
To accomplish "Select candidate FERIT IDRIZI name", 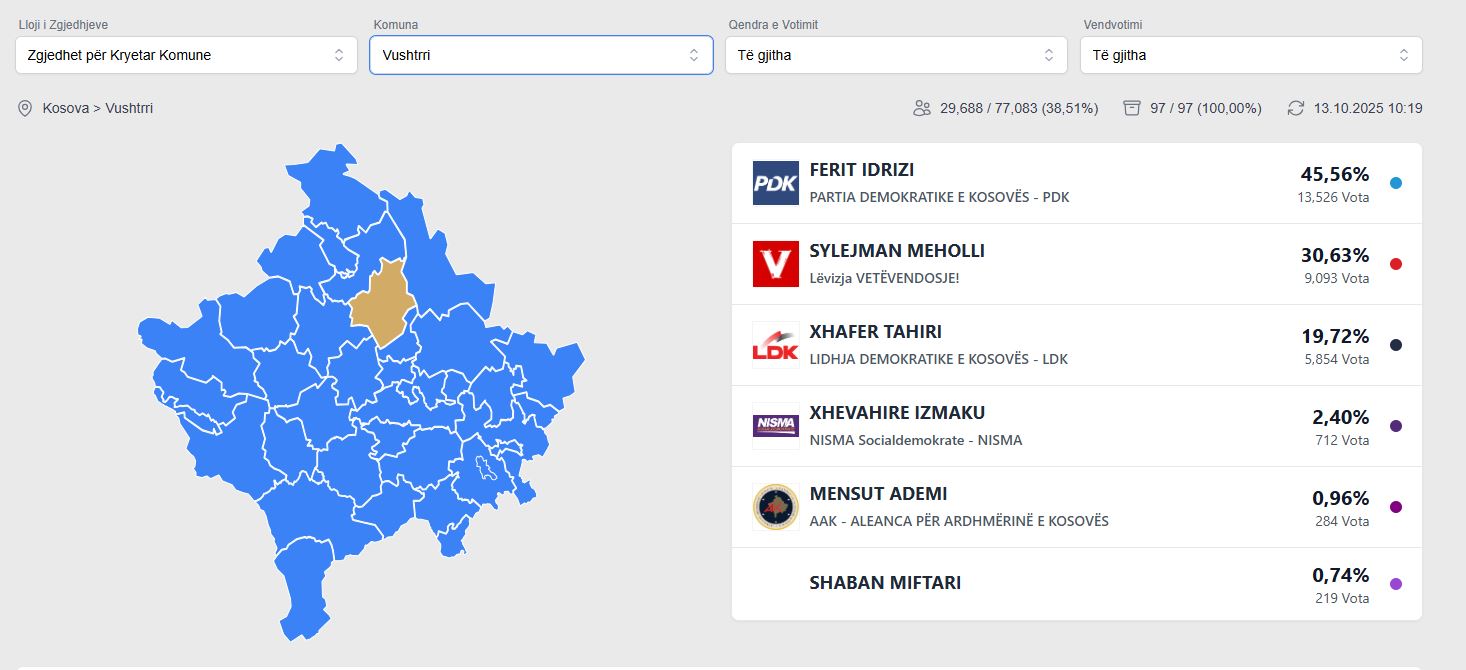I will (x=861, y=170).
